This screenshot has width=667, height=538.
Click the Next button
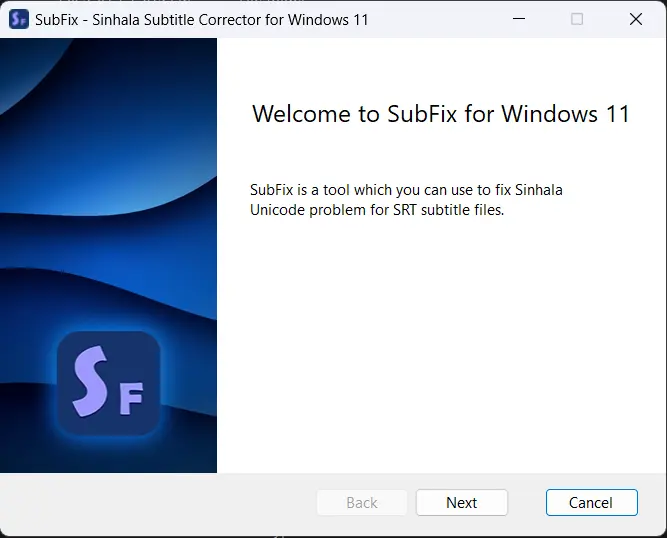click(462, 502)
